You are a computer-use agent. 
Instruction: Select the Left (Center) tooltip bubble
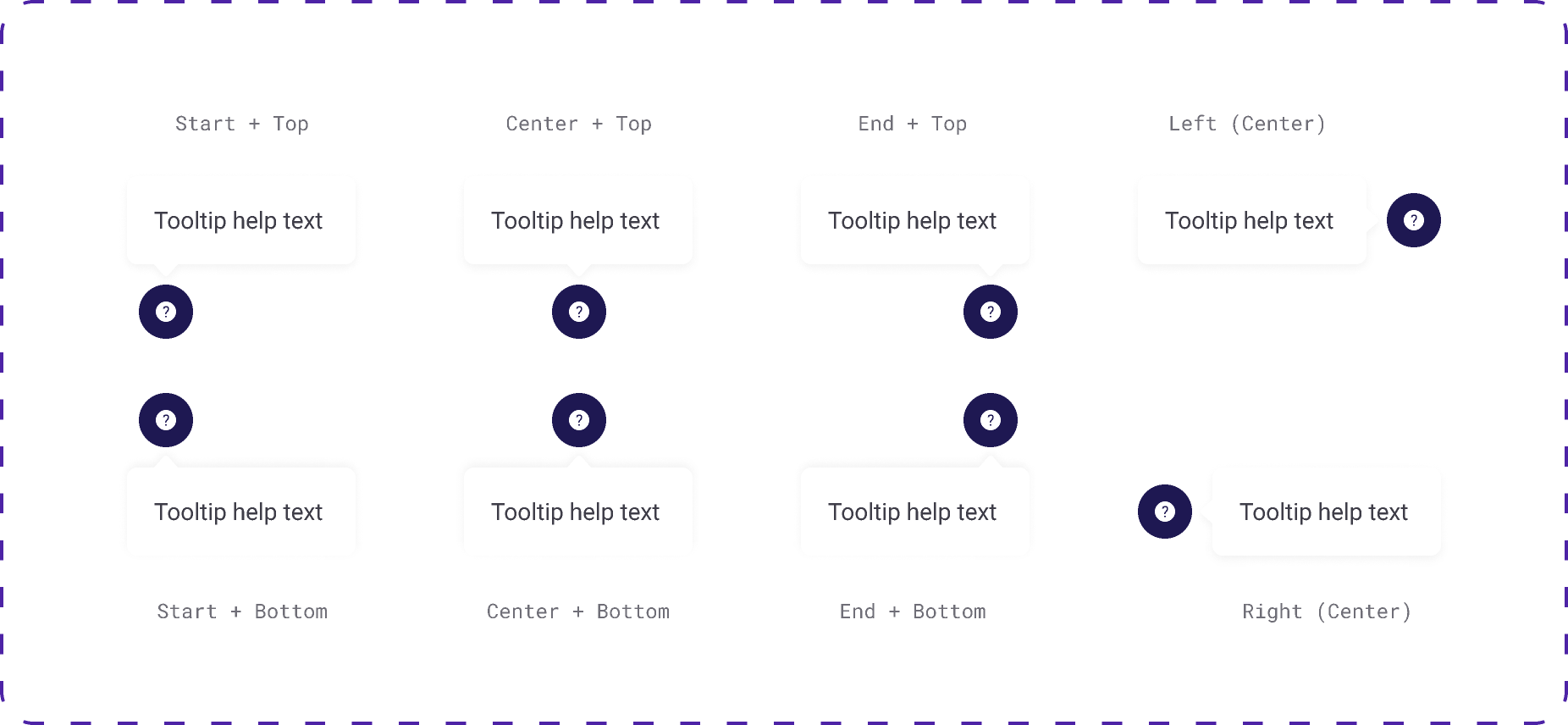tap(1251, 220)
